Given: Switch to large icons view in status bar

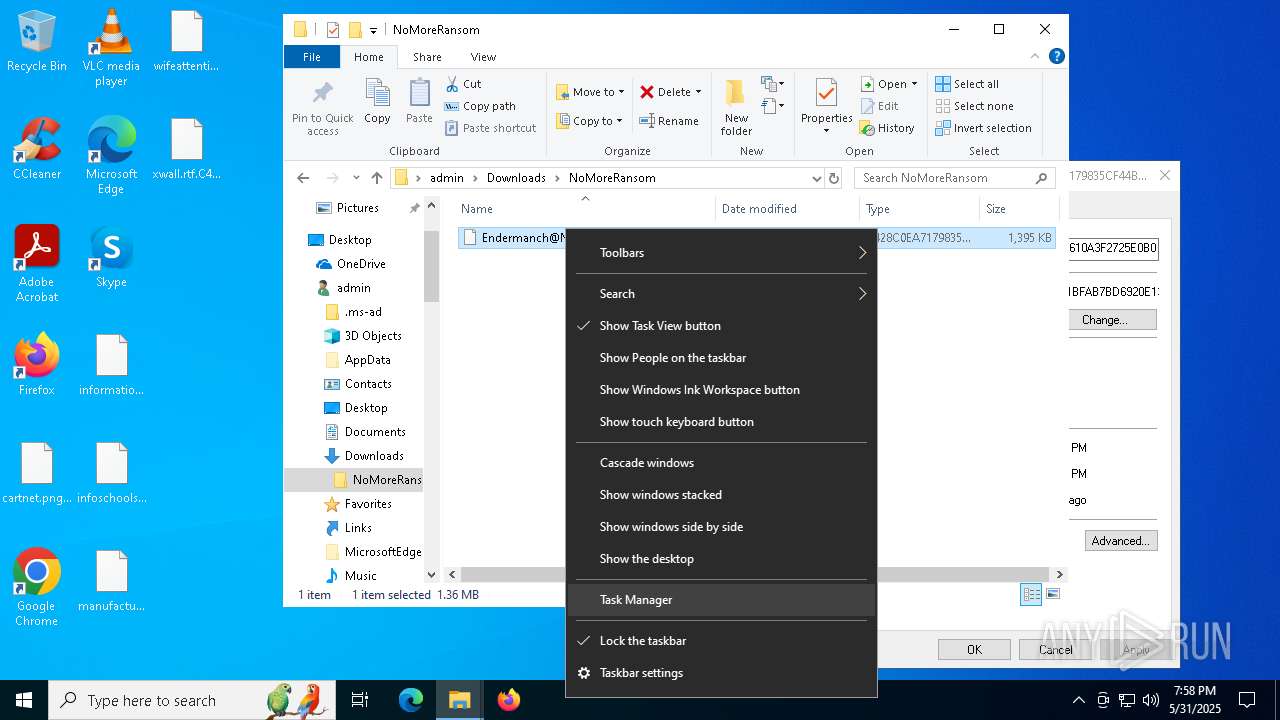Looking at the screenshot, I should [1052, 595].
